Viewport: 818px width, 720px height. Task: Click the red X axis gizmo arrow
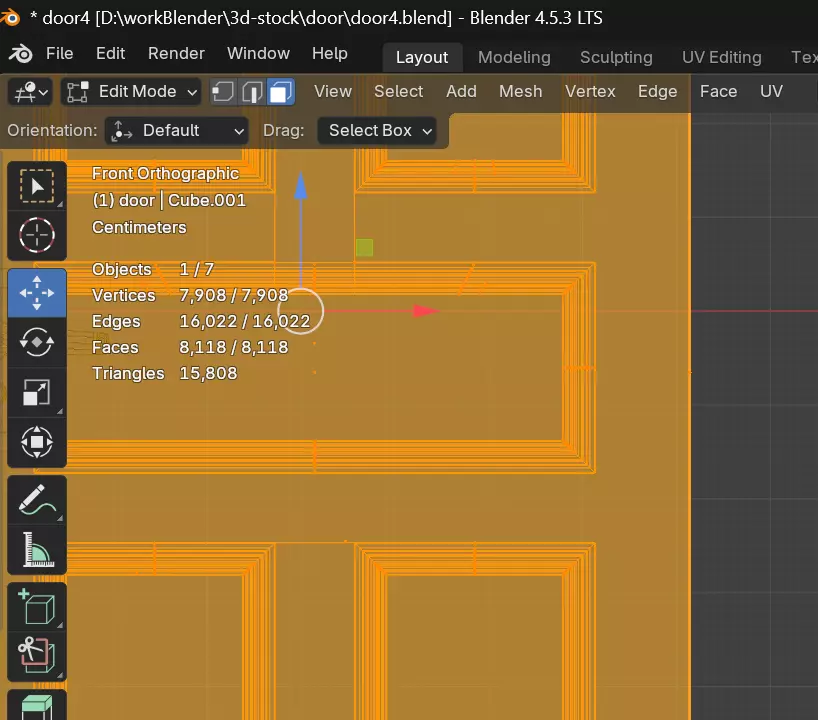tap(426, 311)
